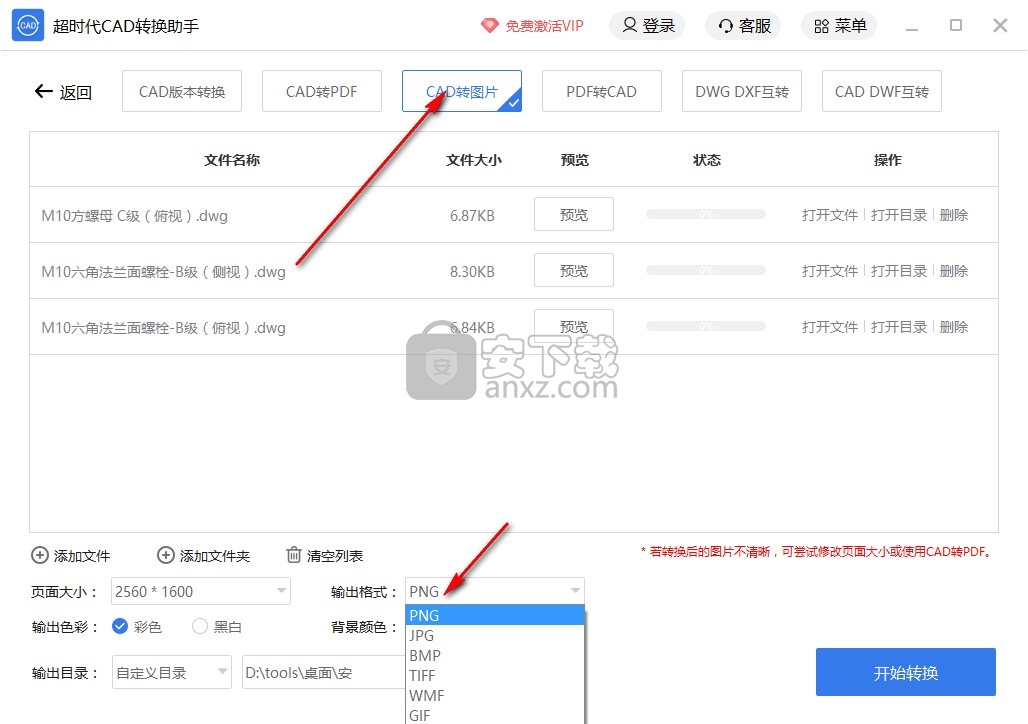Click 打开目录 for 六角法兰面螺栓 俯视 row

coord(899,327)
